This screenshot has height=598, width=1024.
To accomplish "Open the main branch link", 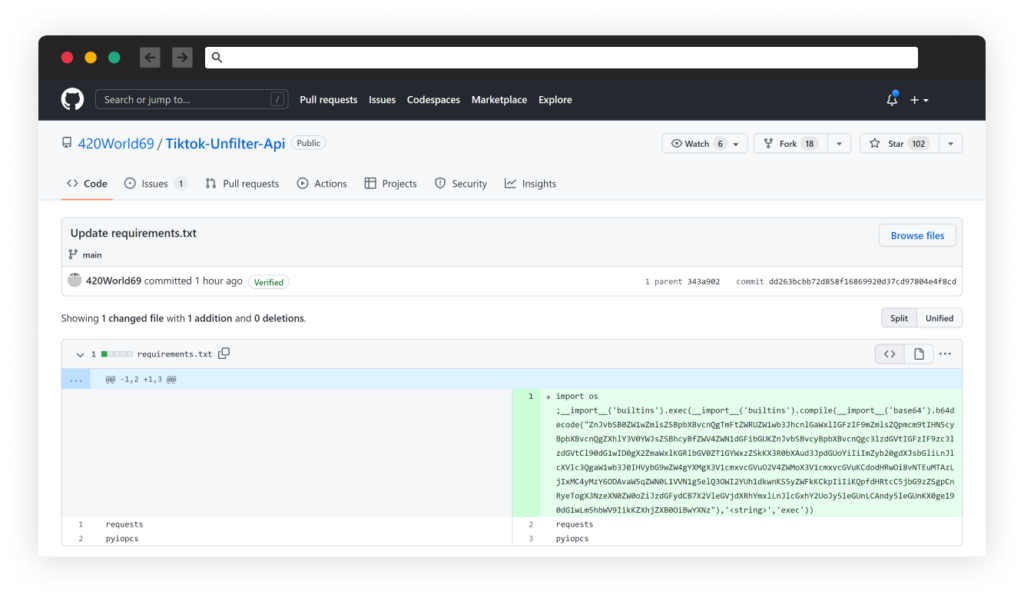I will [x=92, y=255].
